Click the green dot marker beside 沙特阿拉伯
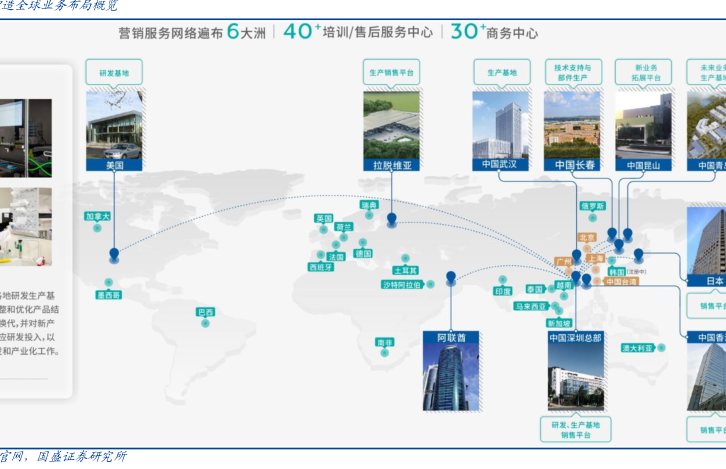 pos(431,285)
